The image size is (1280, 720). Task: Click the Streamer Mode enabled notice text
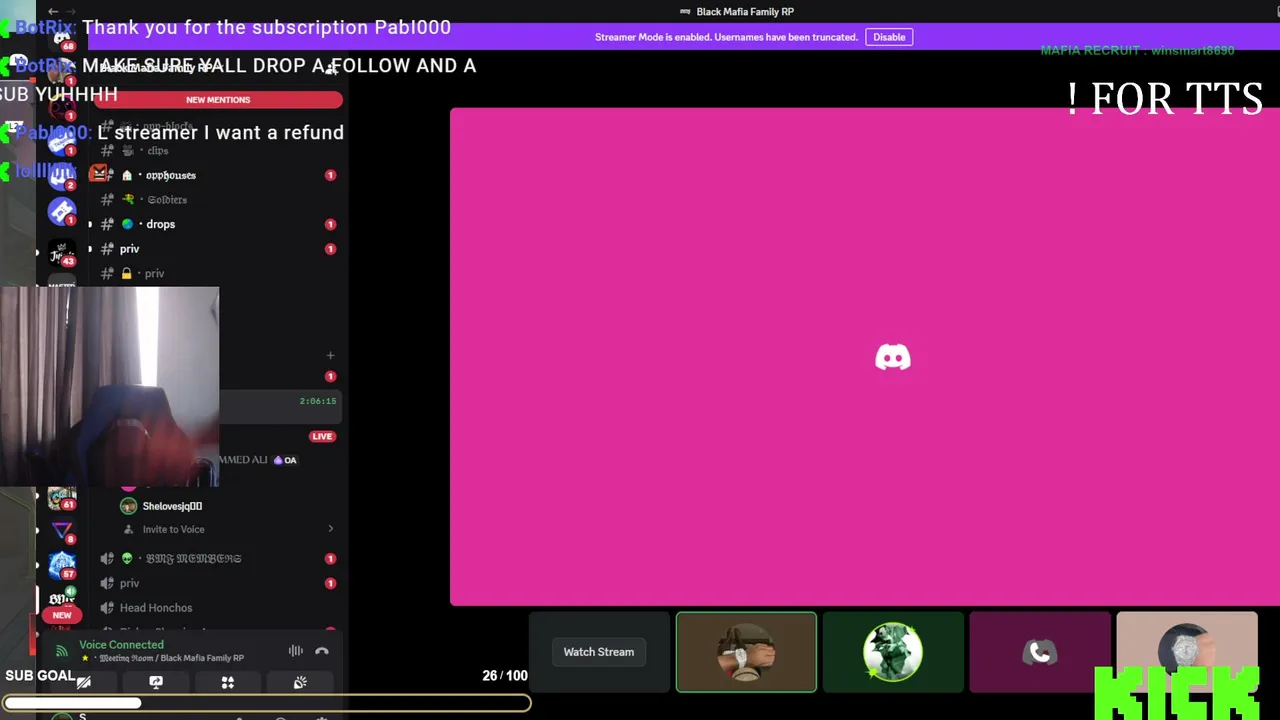[x=726, y=37]
